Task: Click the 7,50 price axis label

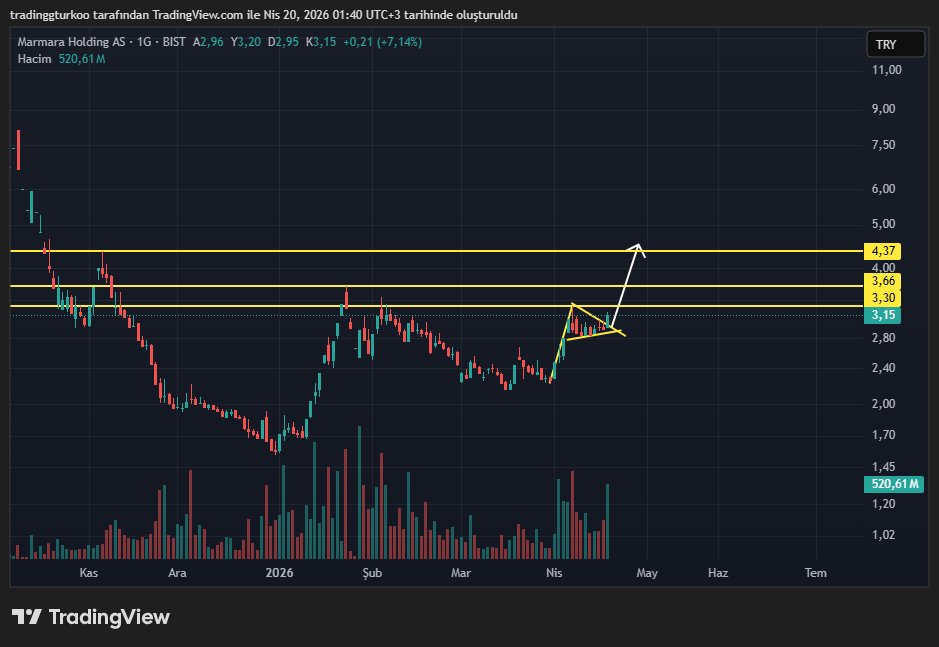Action: click(883, 145)
